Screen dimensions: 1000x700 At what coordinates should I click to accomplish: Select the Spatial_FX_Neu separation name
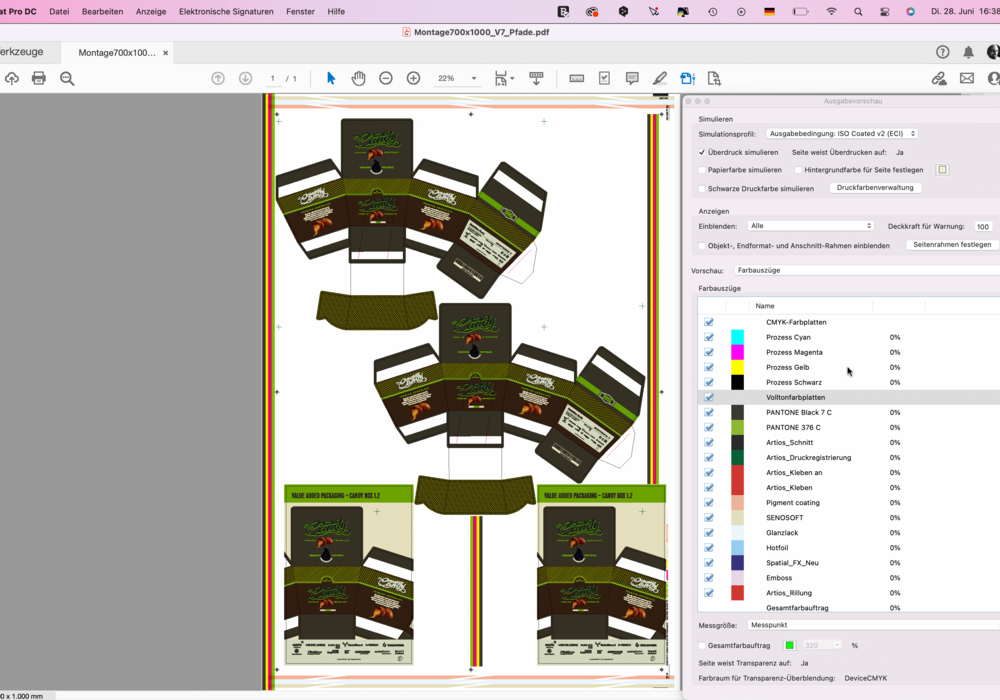[x=792, y=563]
